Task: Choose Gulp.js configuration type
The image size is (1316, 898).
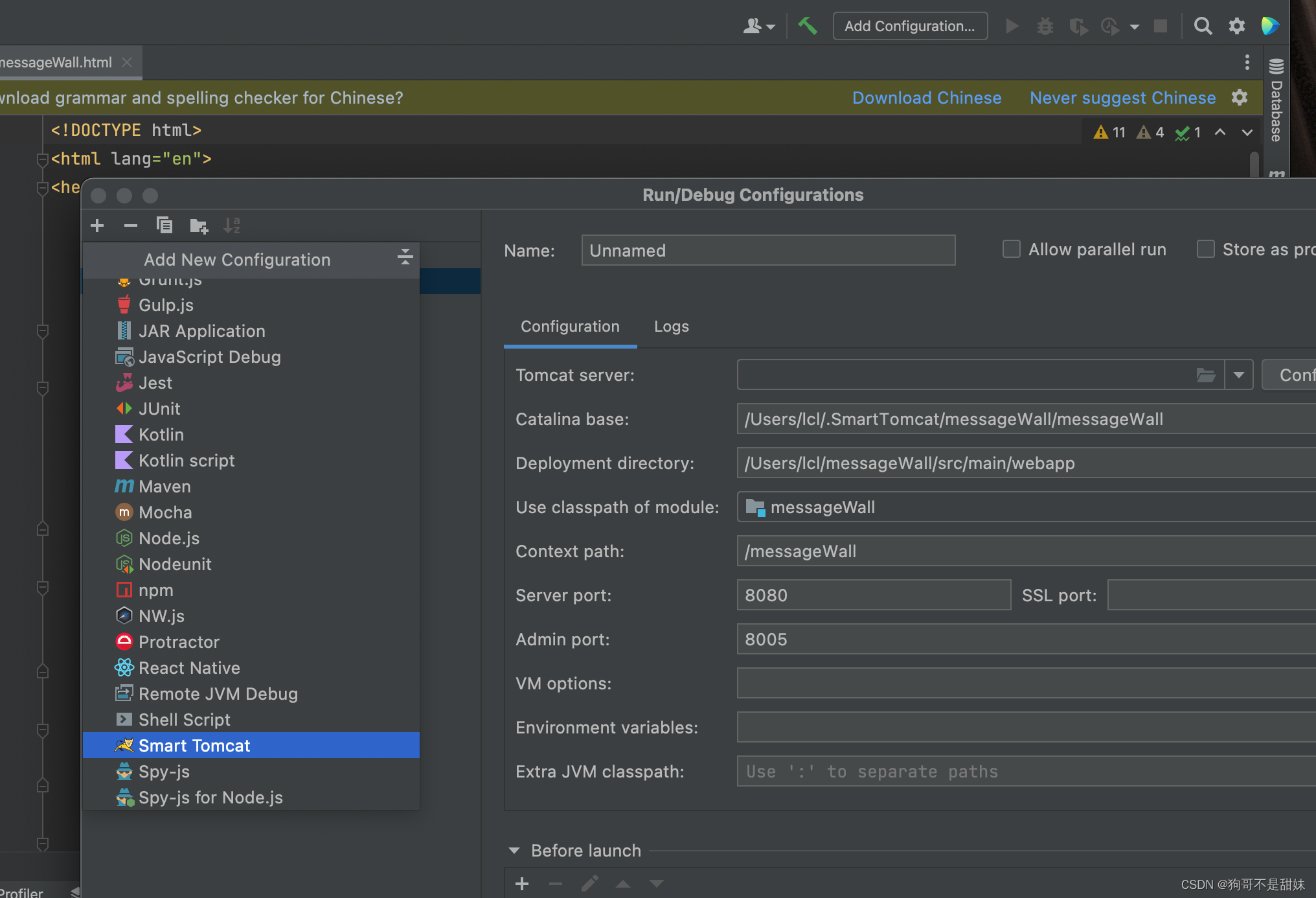Action: (x=251, y=305)
